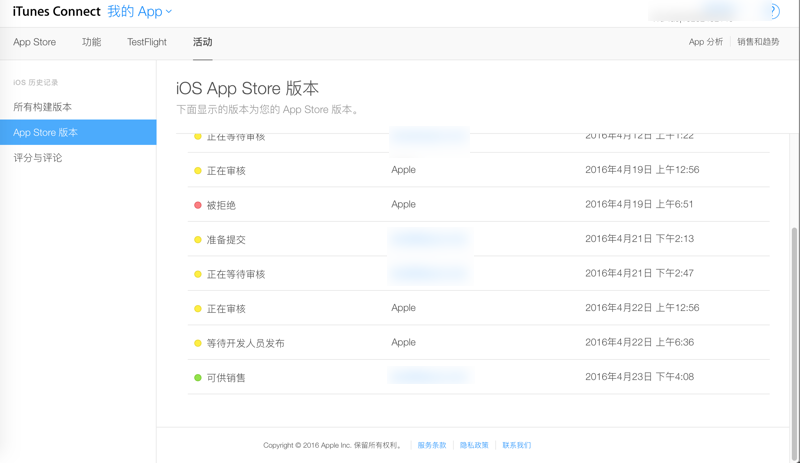The width and height of the screenshot is (800, 463).
Task: Click the green 可供销售 status dot
Action: point(198,378)
